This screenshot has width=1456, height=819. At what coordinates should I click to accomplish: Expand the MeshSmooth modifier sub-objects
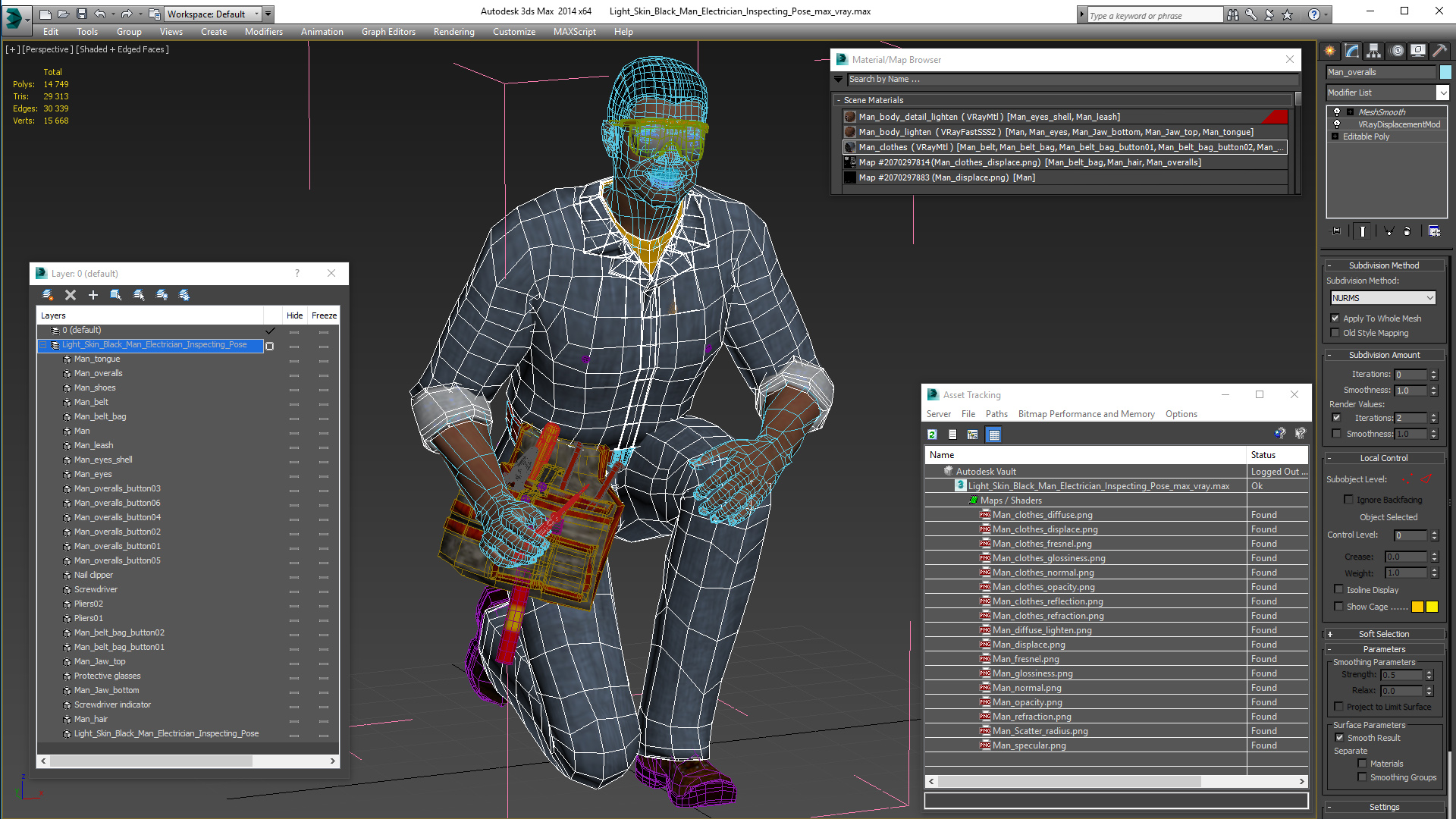click(1350, 111)
